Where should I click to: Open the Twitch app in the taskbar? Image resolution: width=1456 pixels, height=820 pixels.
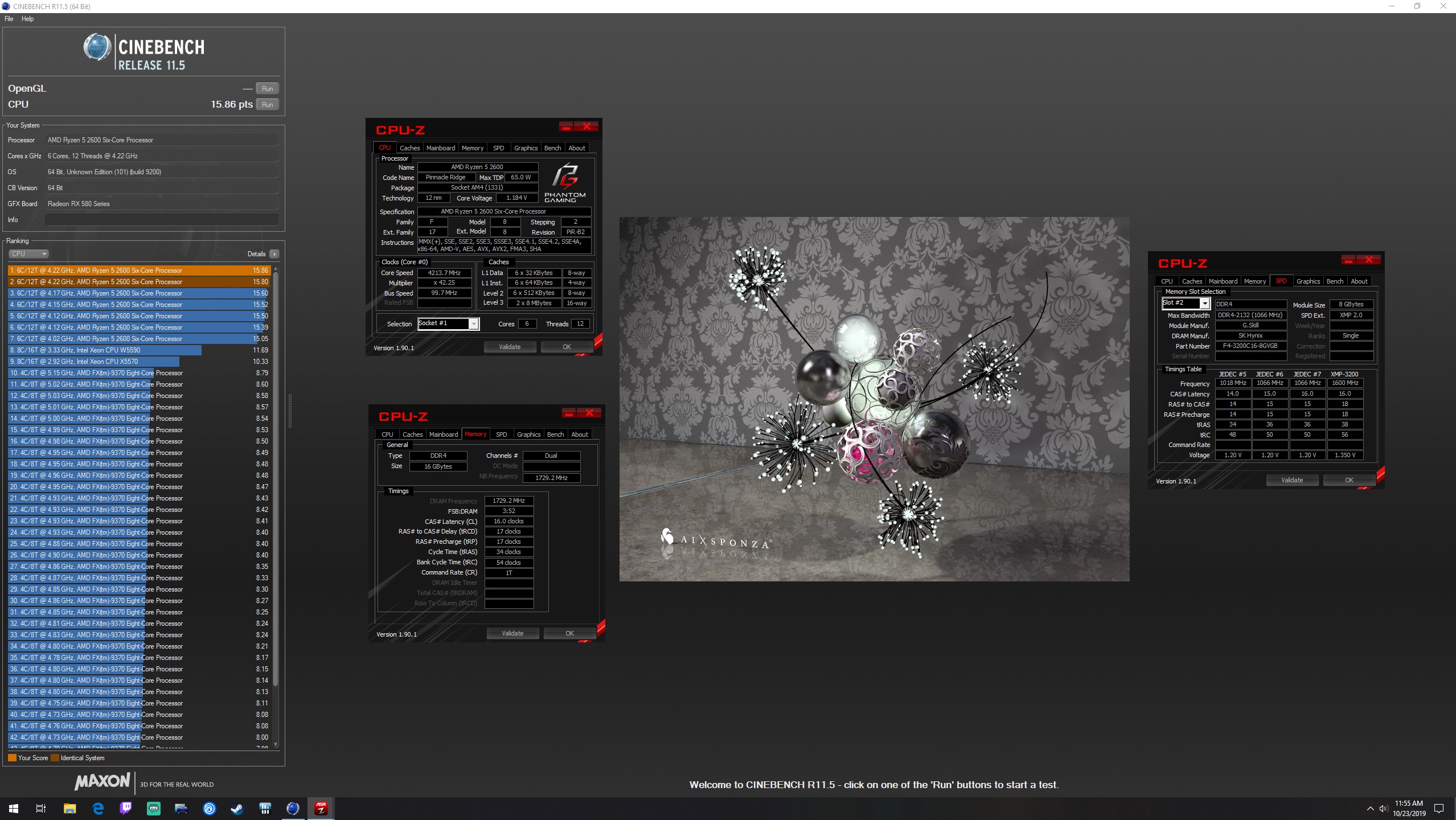tap(126, 808)
